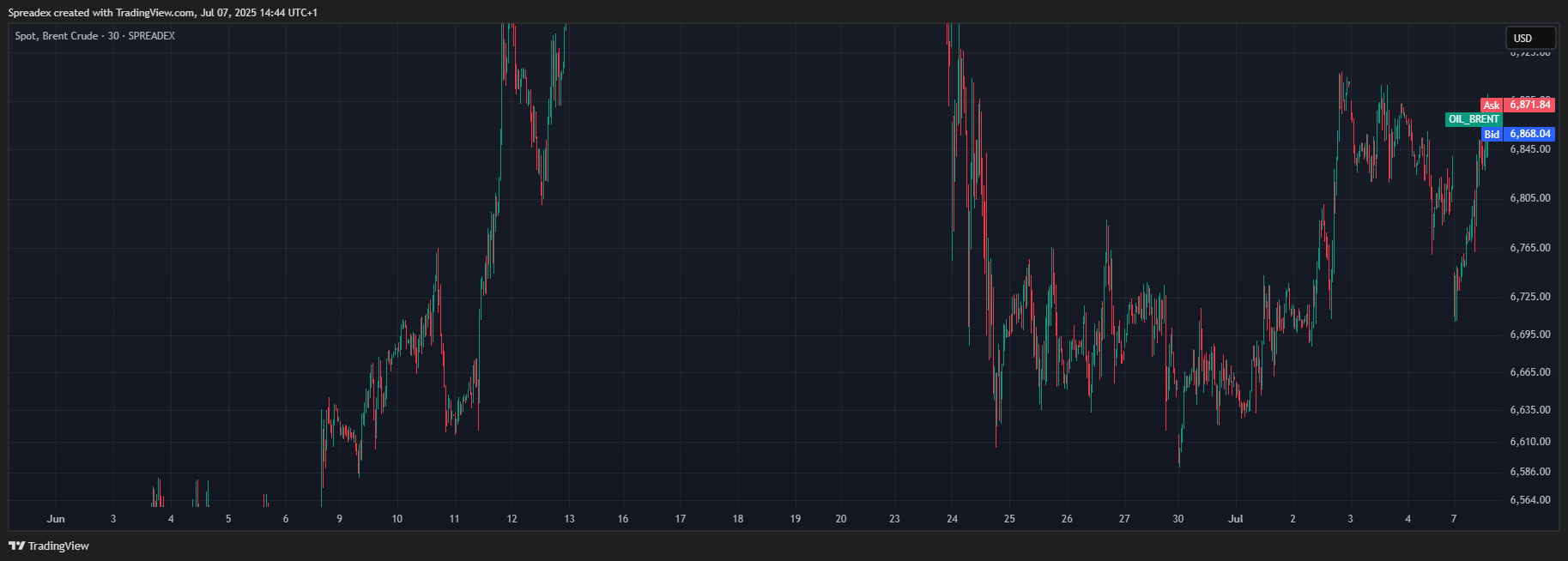Click price axis label 6,845.00

1529,149
